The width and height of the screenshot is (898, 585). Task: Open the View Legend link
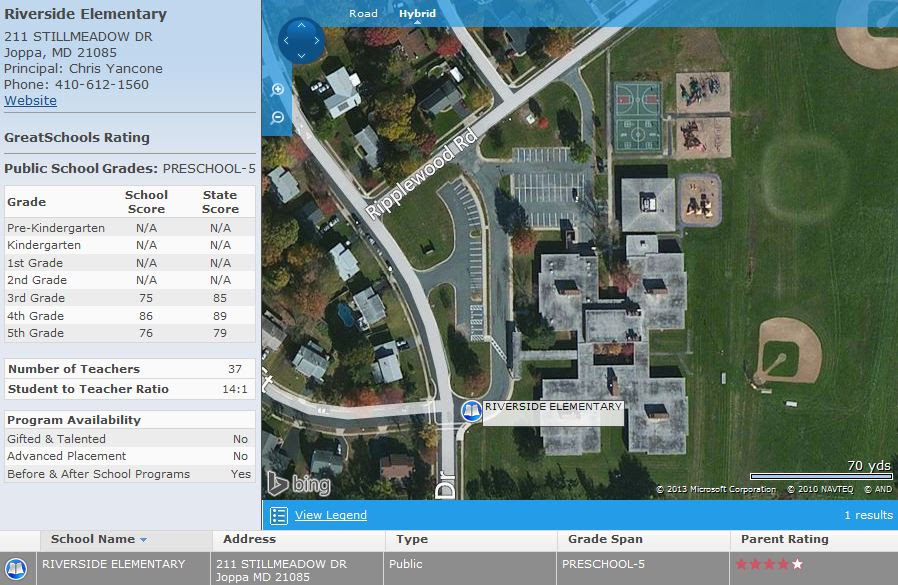pos(330,515)
